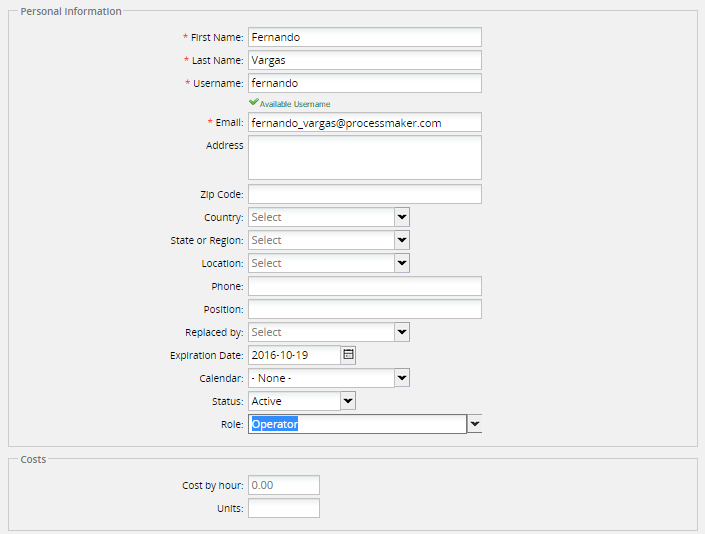The width and height of the screenshot is (705, 534).
Task: Expand the Location dropdown list
Action: tap(401, 263)
